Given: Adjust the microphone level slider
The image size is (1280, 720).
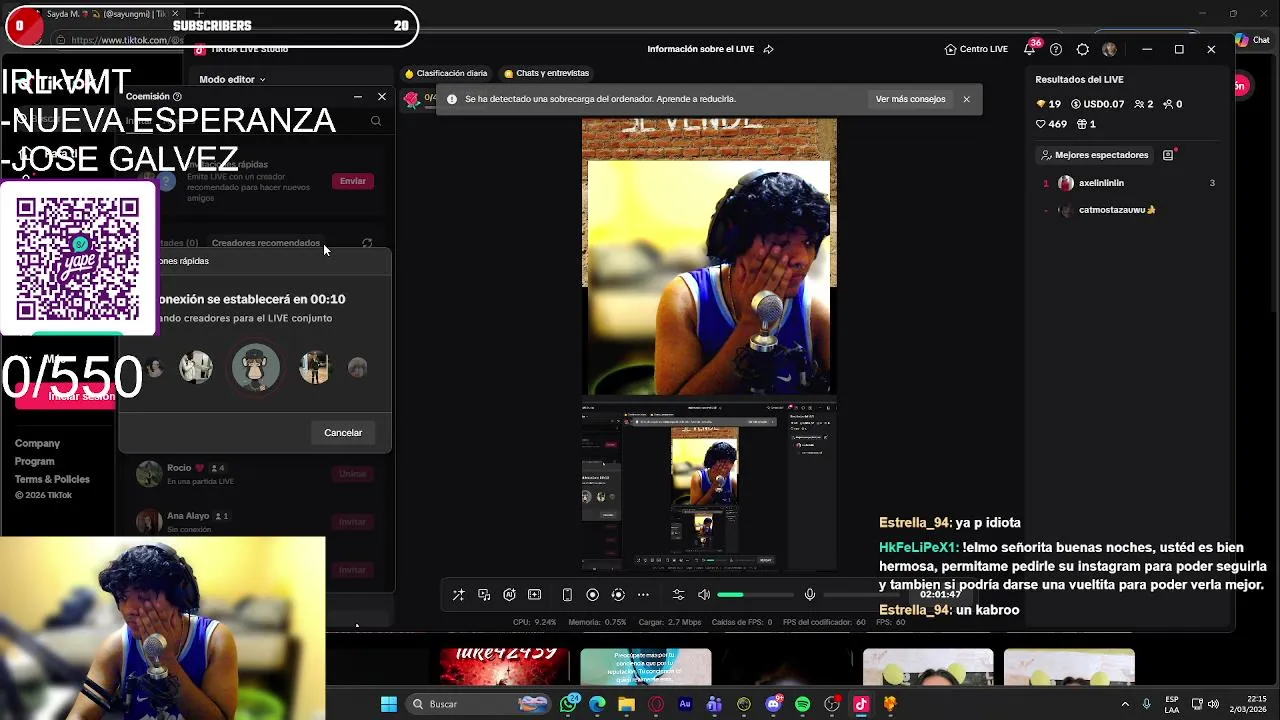Looking at the screenshot, I should click(x=861, y=595).
